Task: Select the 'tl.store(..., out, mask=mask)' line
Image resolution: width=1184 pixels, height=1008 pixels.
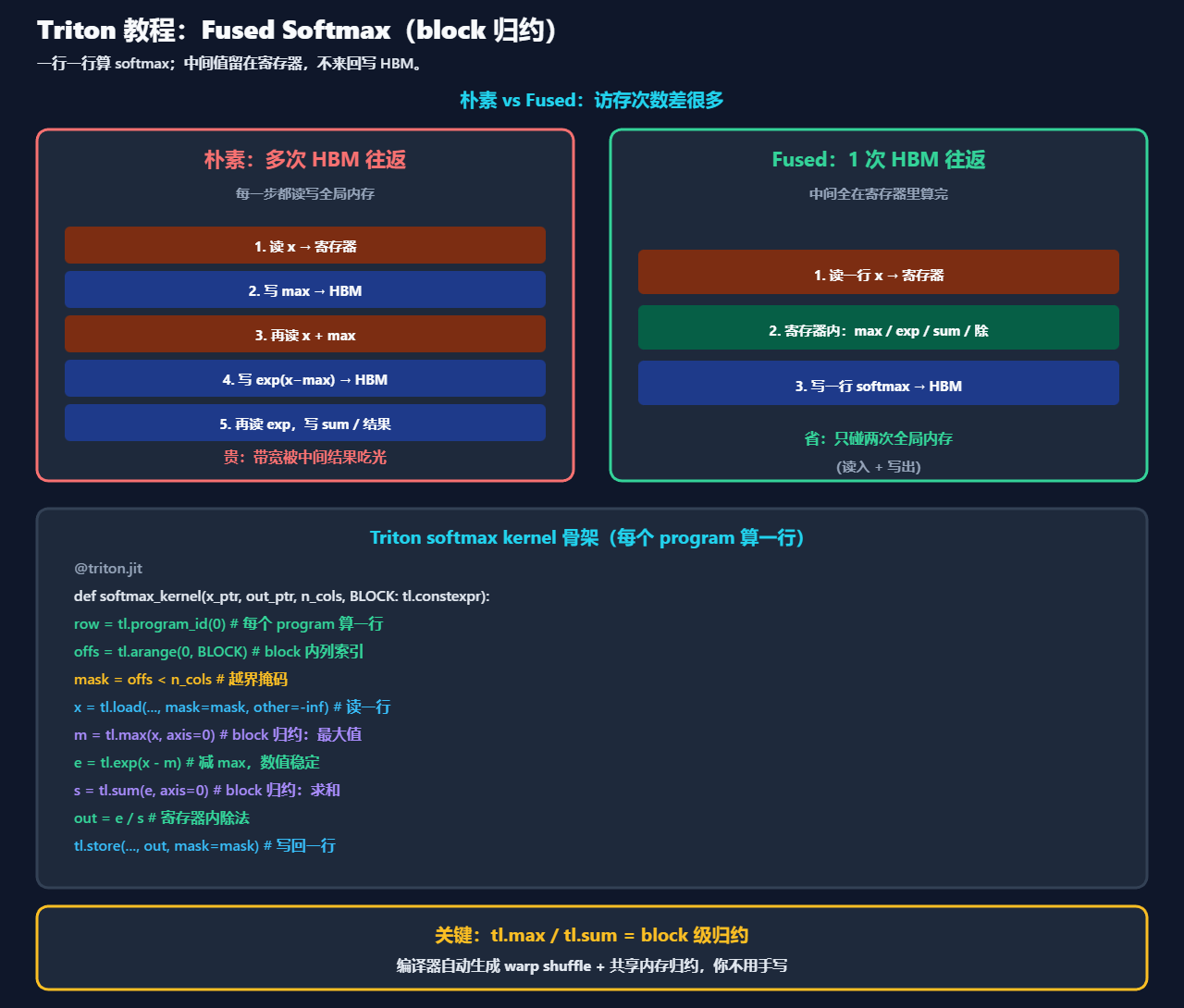Action: pyautogui.click(x=205, y=846)
